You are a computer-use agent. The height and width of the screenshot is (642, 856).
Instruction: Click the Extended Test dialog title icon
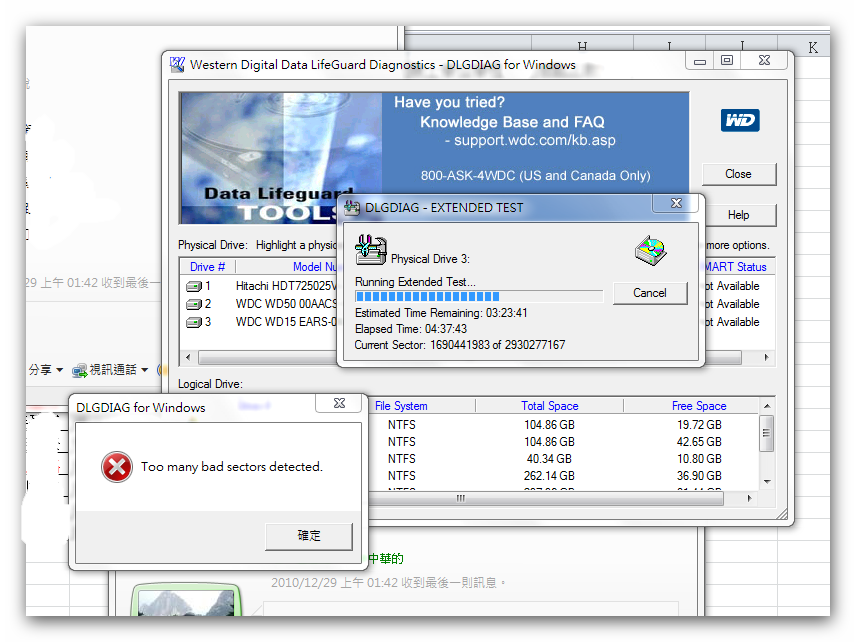tap(352, 208)
